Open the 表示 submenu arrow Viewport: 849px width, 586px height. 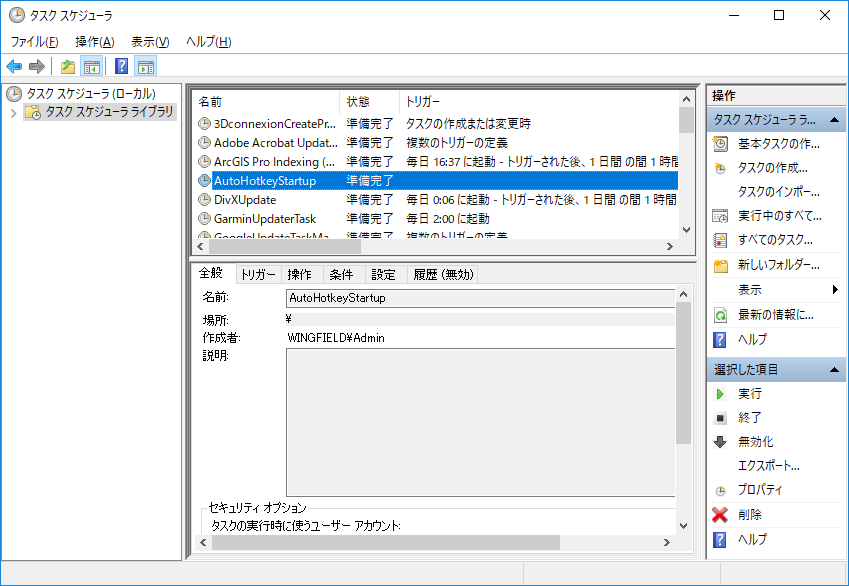point(835,290)
